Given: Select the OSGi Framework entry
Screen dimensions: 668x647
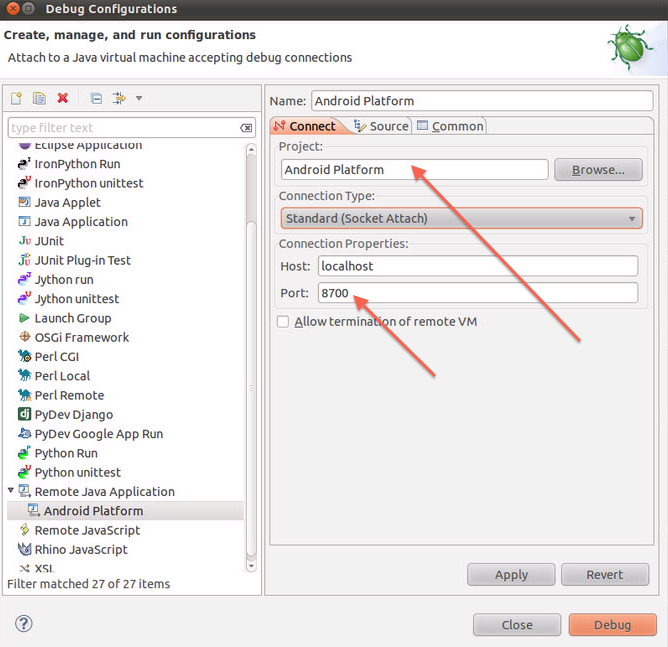Looking at the screenshot, I should [x=82, y=337].
